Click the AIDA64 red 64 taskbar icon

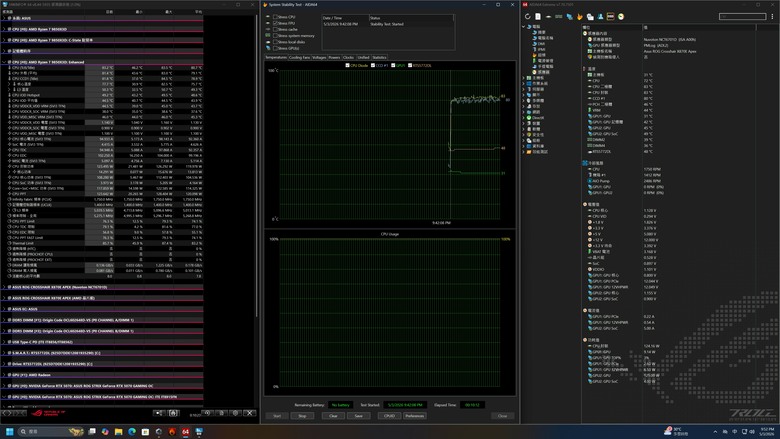(x=186, y=431)
